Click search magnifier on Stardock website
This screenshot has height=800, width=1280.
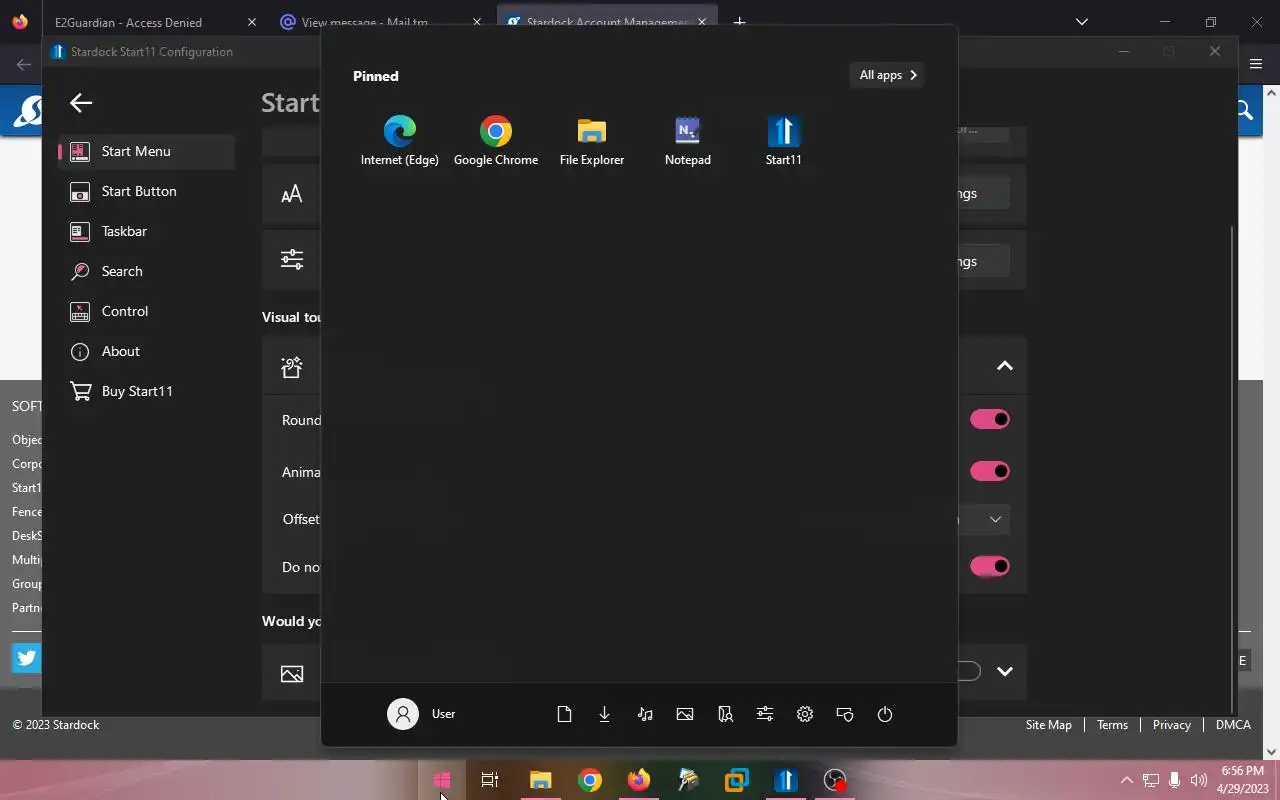pyautogui.click(x=1244, y=111)
